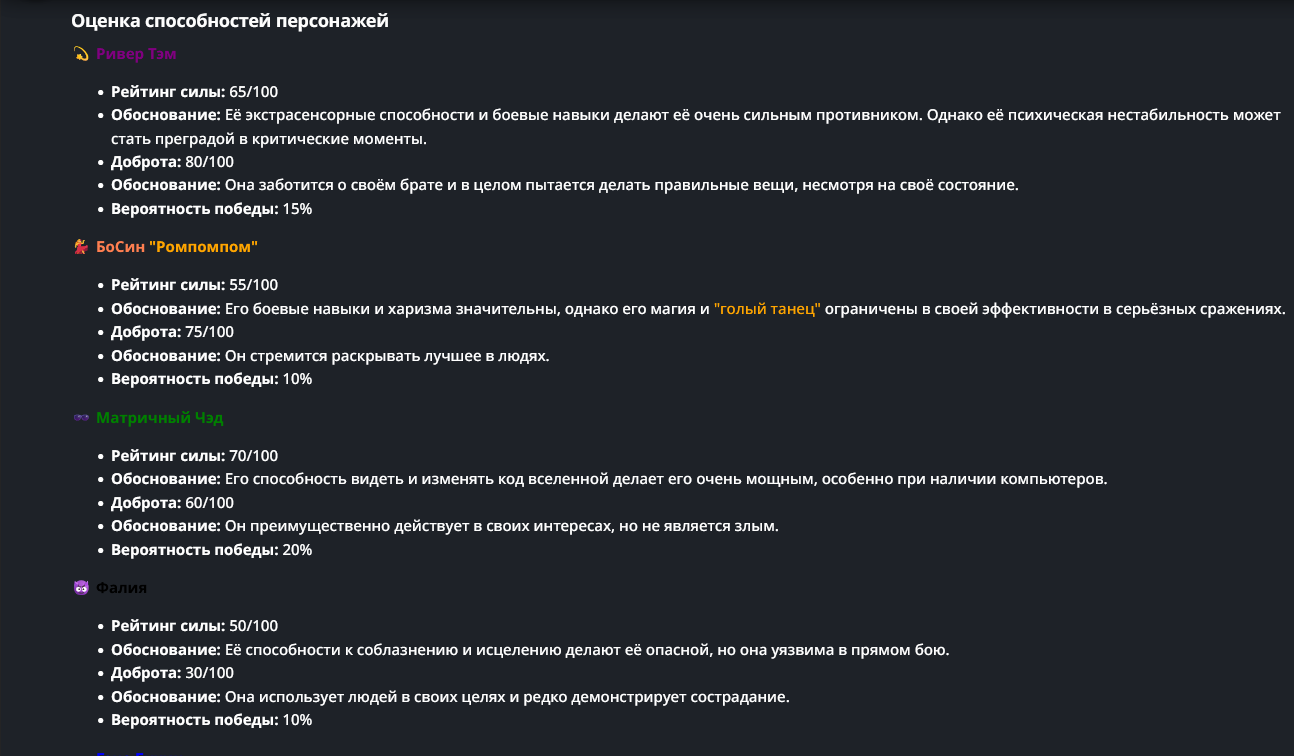Viewport: 1294px width, 756px height.
Task: Click the Фалия character name
Action: 121,588
